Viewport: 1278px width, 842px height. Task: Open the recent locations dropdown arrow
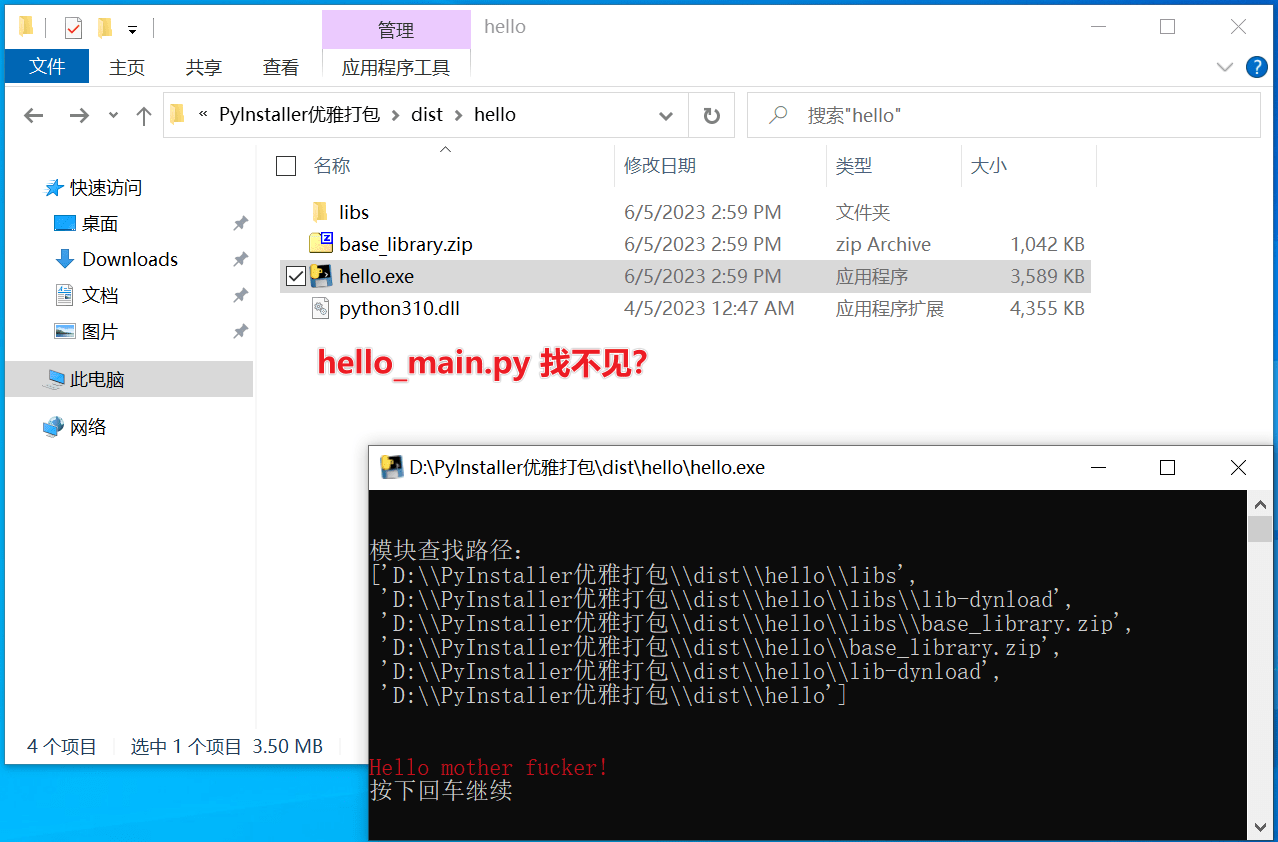click(x=113, y=116)
